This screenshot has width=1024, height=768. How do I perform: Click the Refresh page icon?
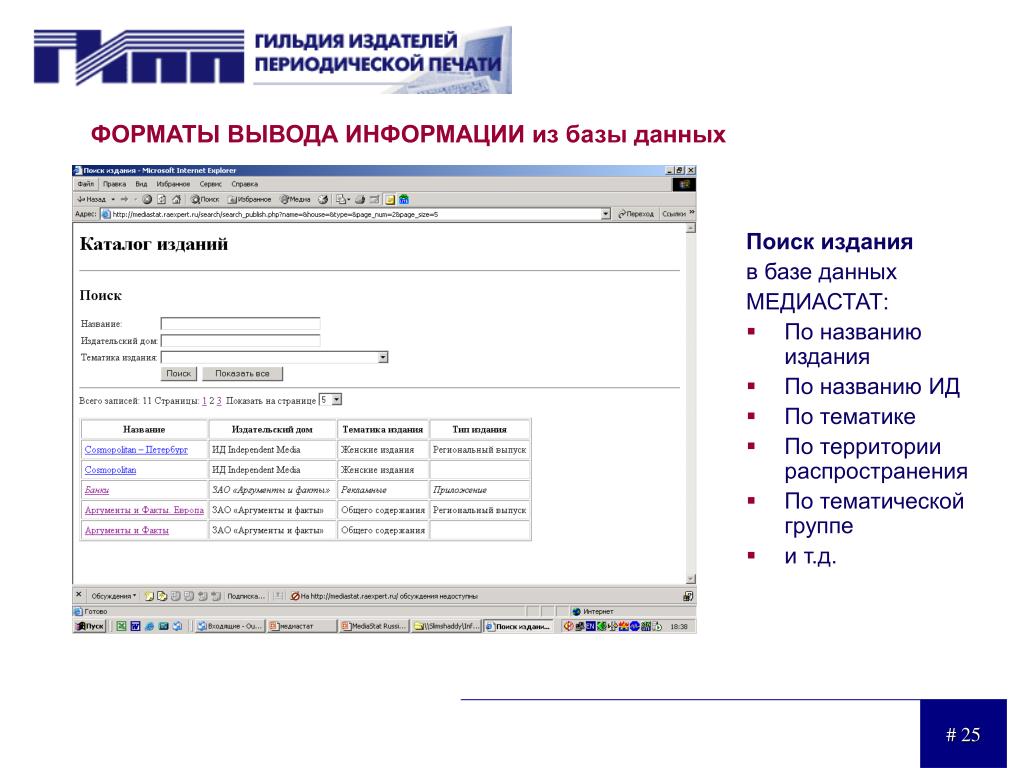[161, 199]
